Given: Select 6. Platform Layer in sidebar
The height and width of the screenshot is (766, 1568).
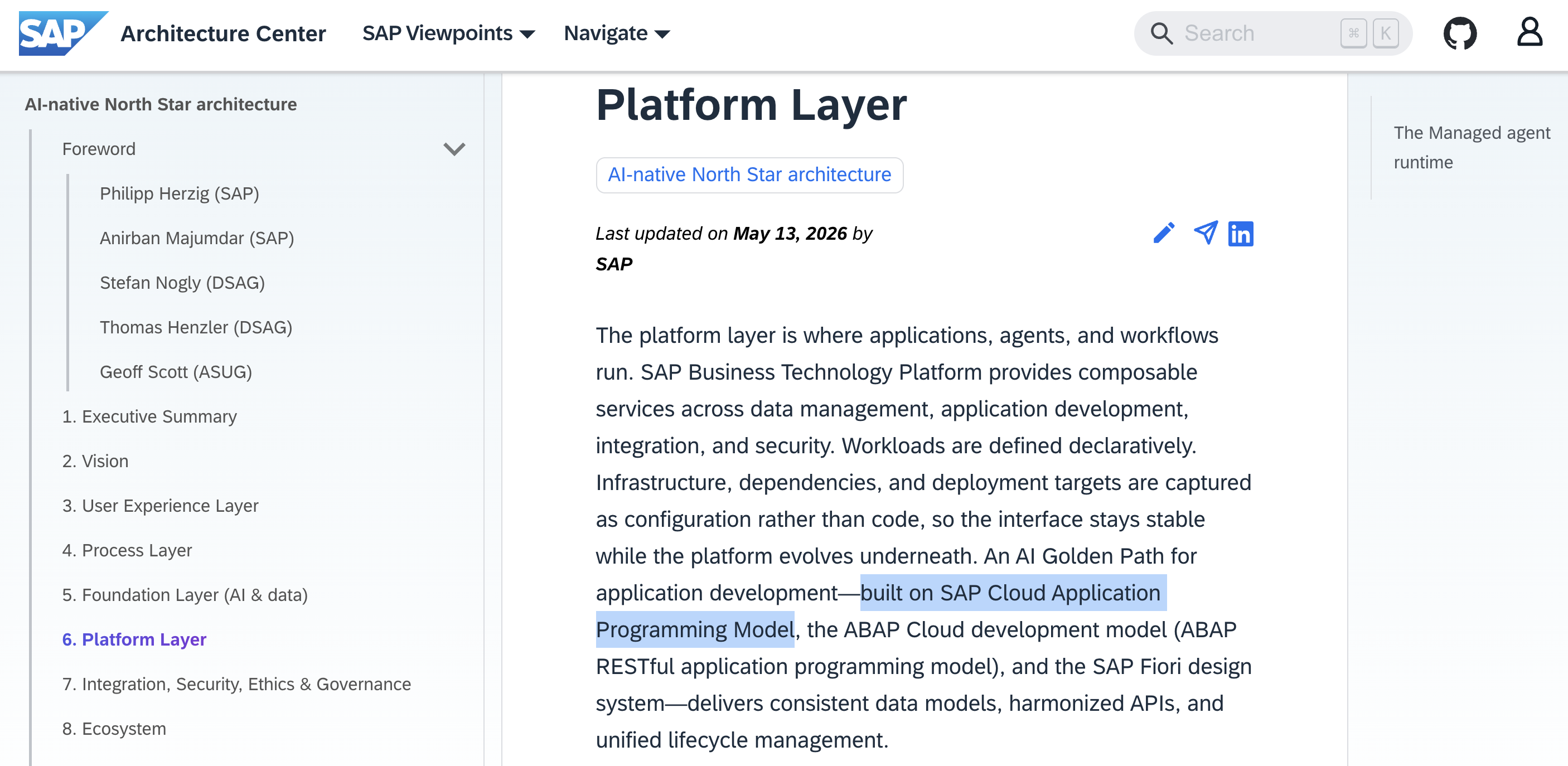Looking at the screenshot, I should 134,639.
